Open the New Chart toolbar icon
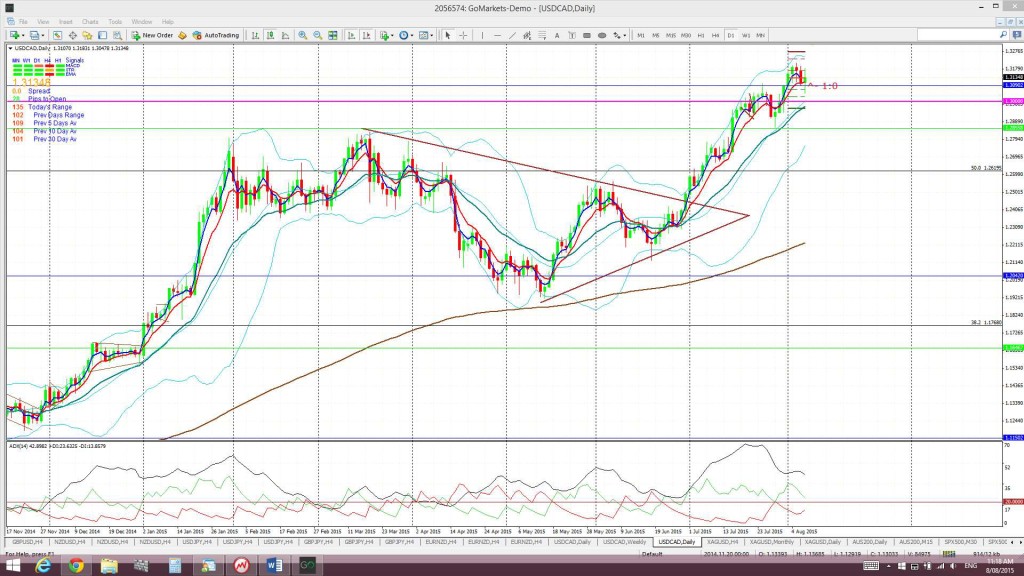Screen dimensions: 1024x576 click(x=14, y=35)
